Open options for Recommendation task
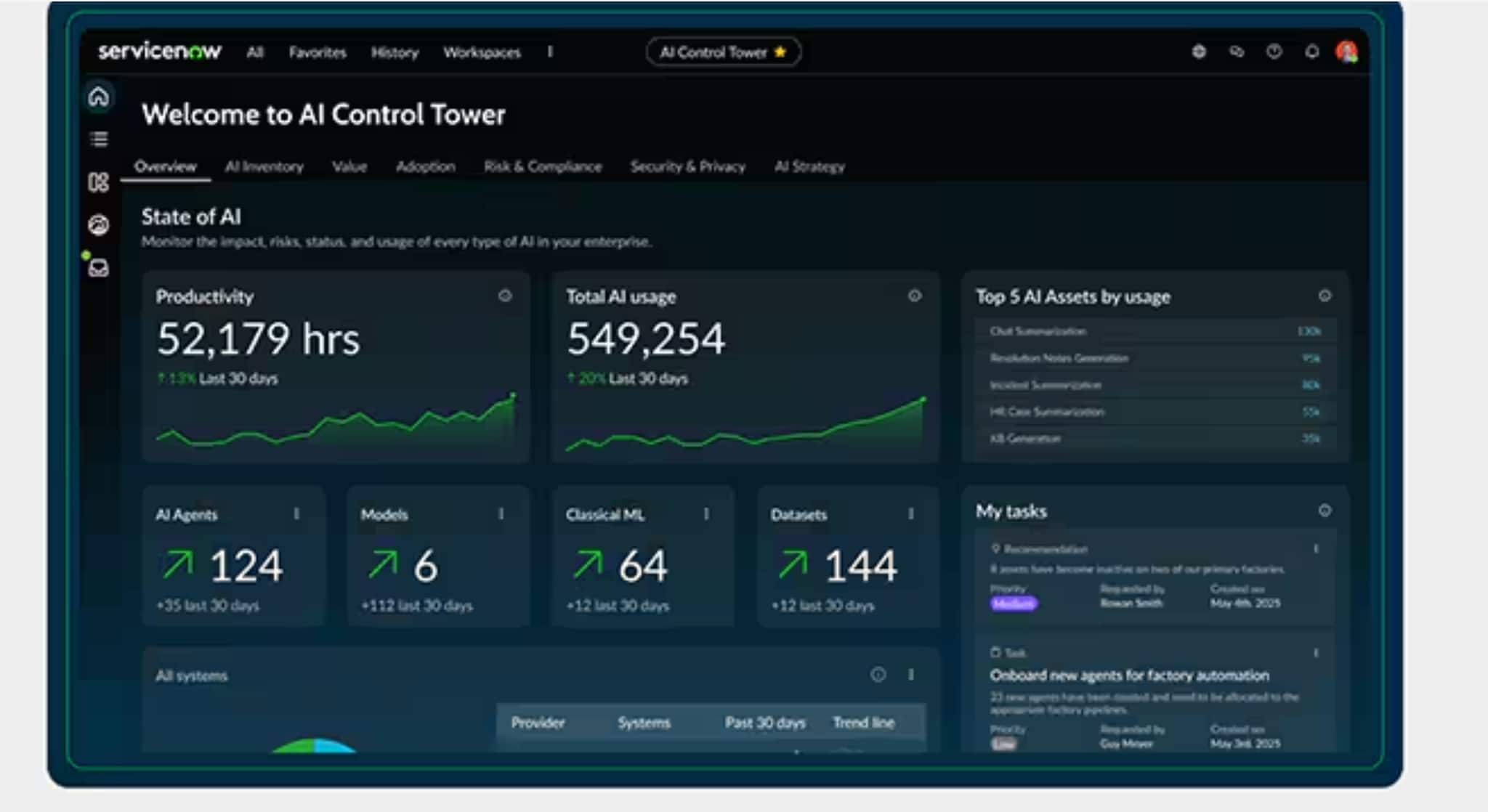Viewport: 1488px width, 812px height. point(1316,549)
